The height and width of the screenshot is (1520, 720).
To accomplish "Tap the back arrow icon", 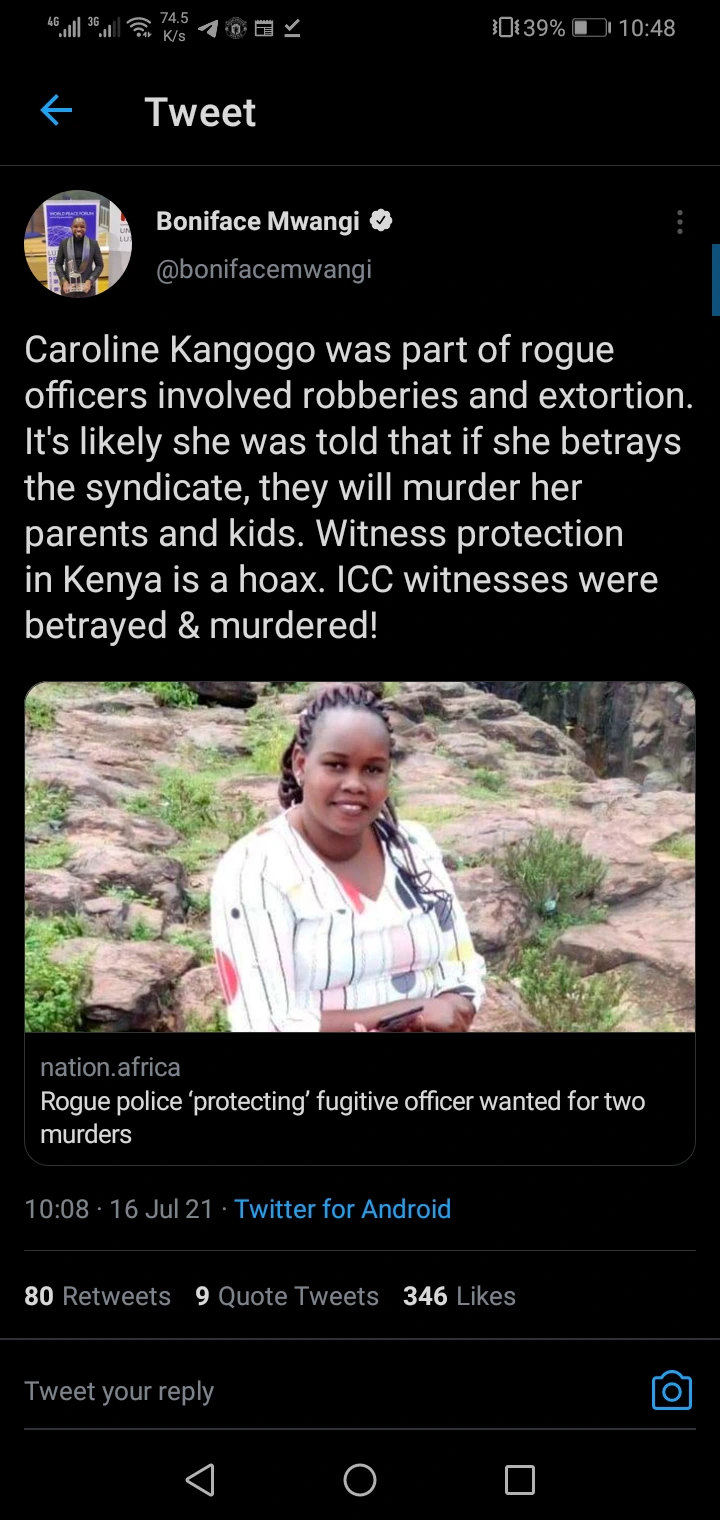I will (56, 111).
